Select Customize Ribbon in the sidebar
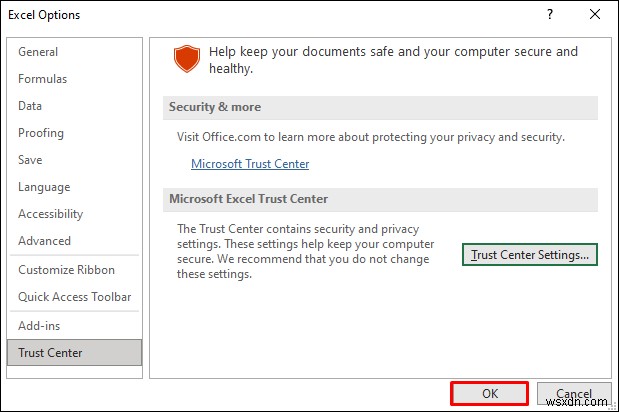619x412 pixels. [66, 270]
